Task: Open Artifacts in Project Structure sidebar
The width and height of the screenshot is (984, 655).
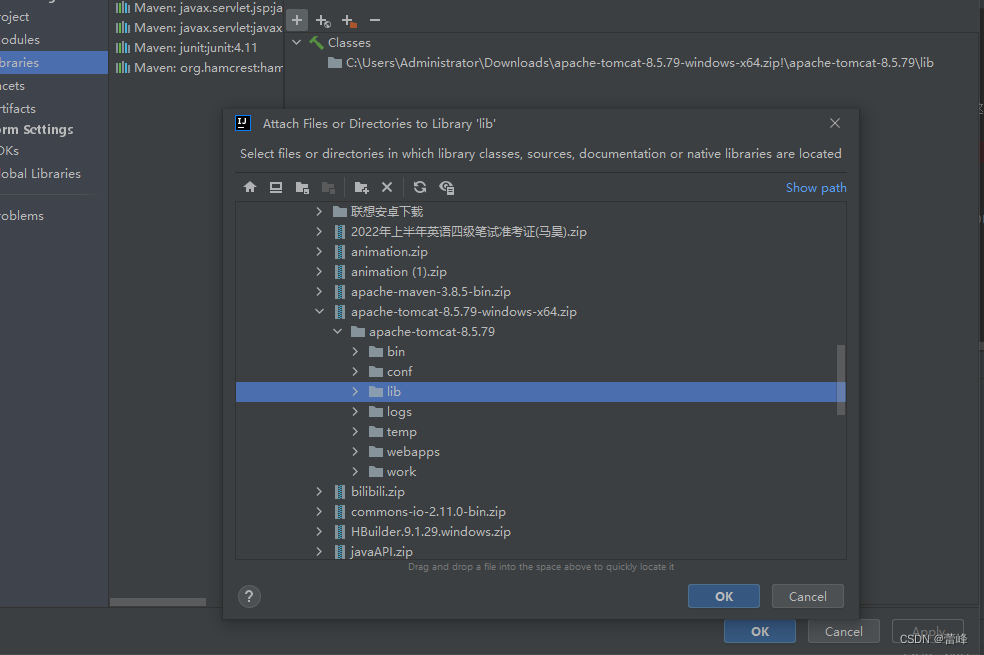Action: (x=54, y=109)
